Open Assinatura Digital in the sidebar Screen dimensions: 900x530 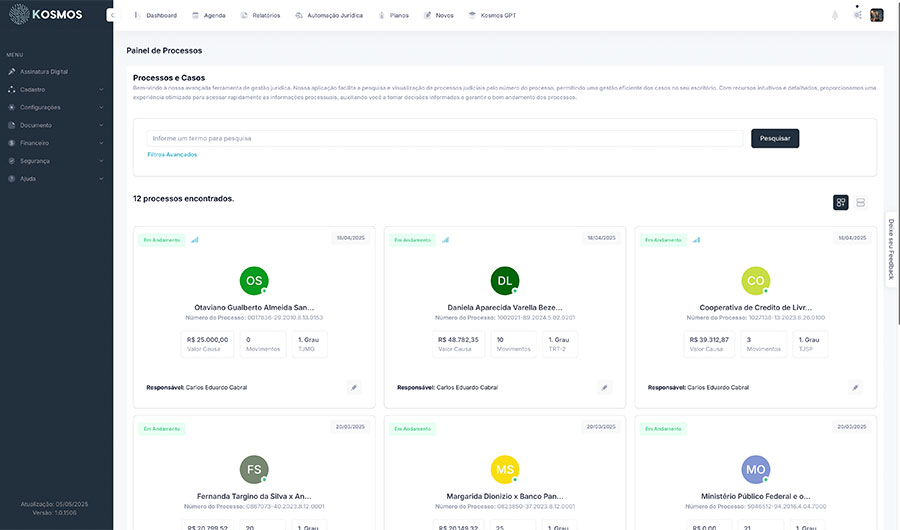click(43, 72)
